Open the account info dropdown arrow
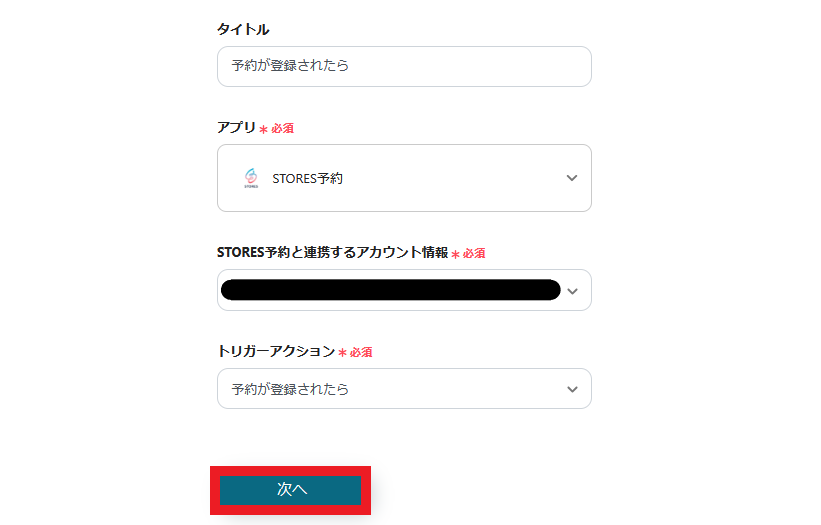The image size is (821, 525). click(572, 291)
